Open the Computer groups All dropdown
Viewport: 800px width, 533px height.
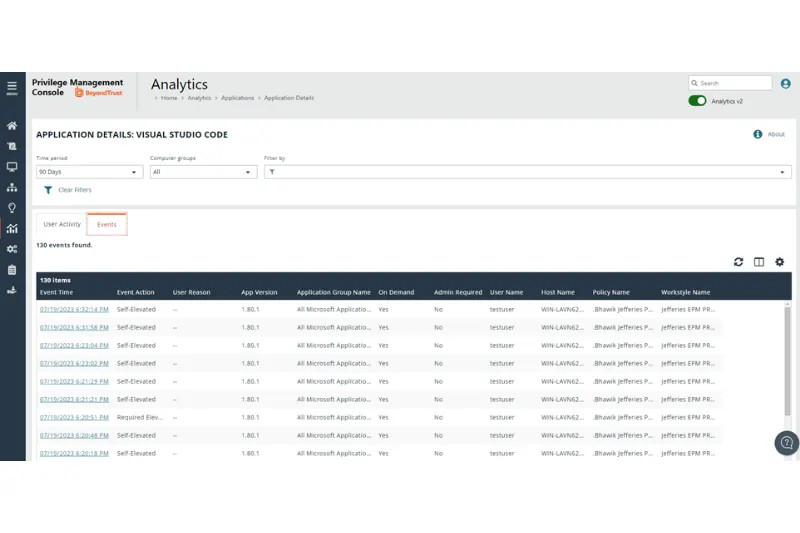coord(203,172)
